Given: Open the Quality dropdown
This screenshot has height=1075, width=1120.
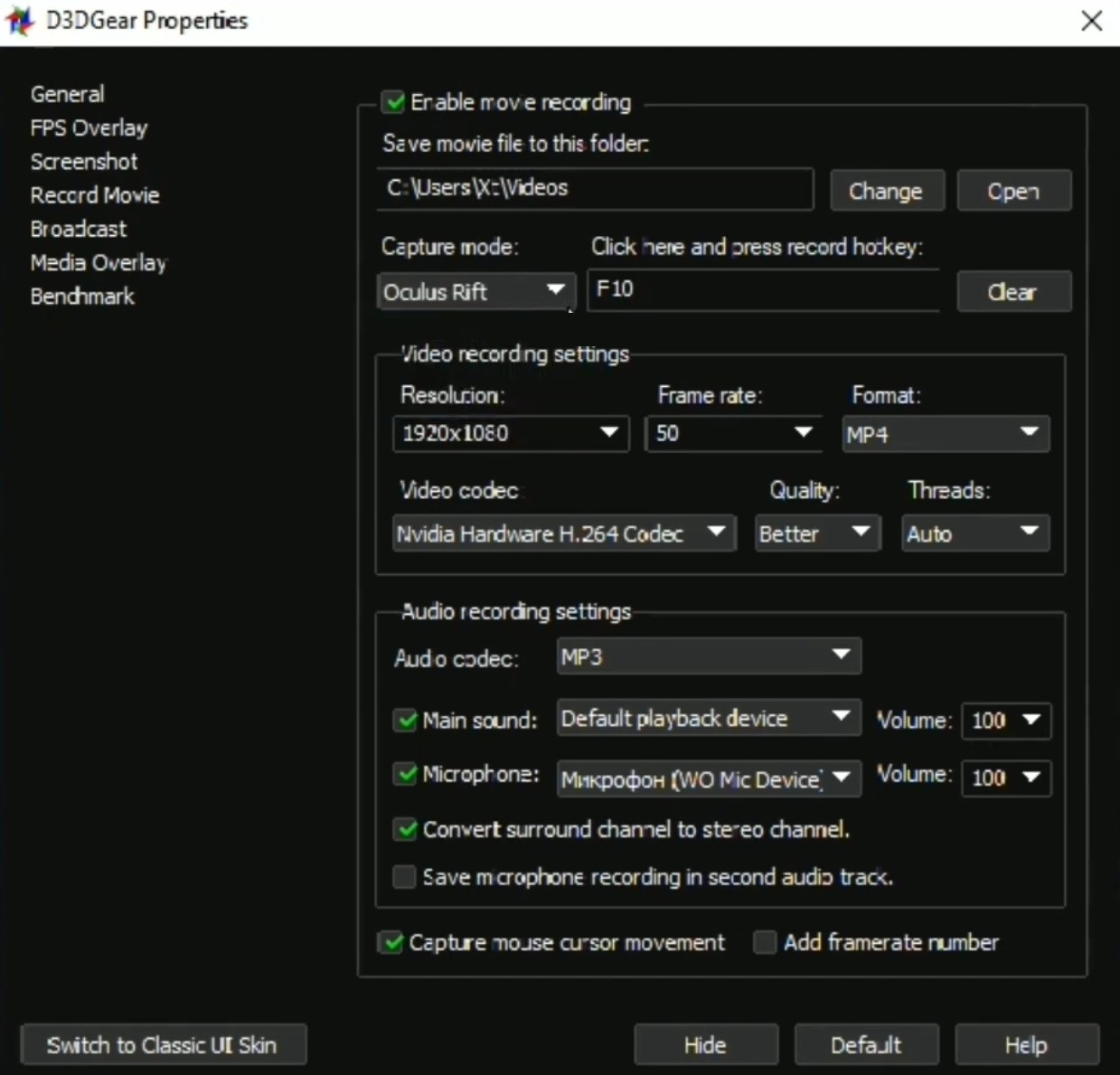Looking at the screenshot, I should [x=817, y=533].
